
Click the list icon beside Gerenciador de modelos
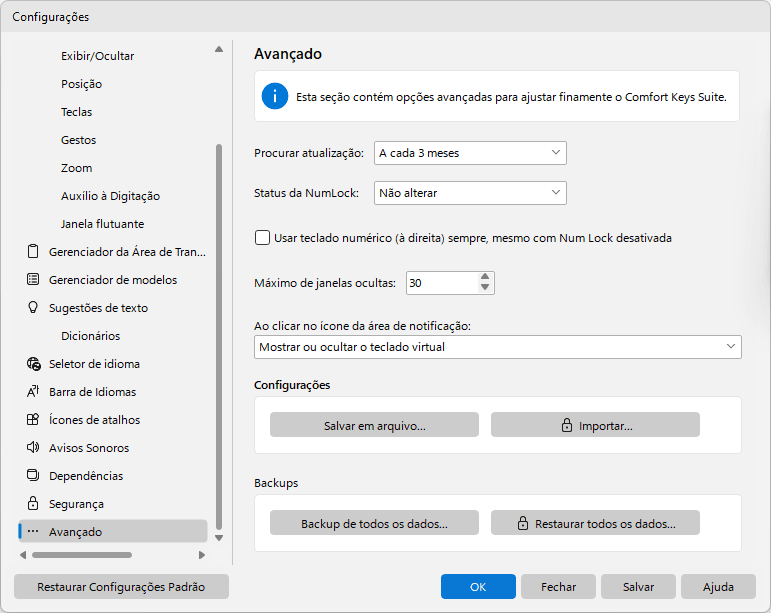coord(33,279)
